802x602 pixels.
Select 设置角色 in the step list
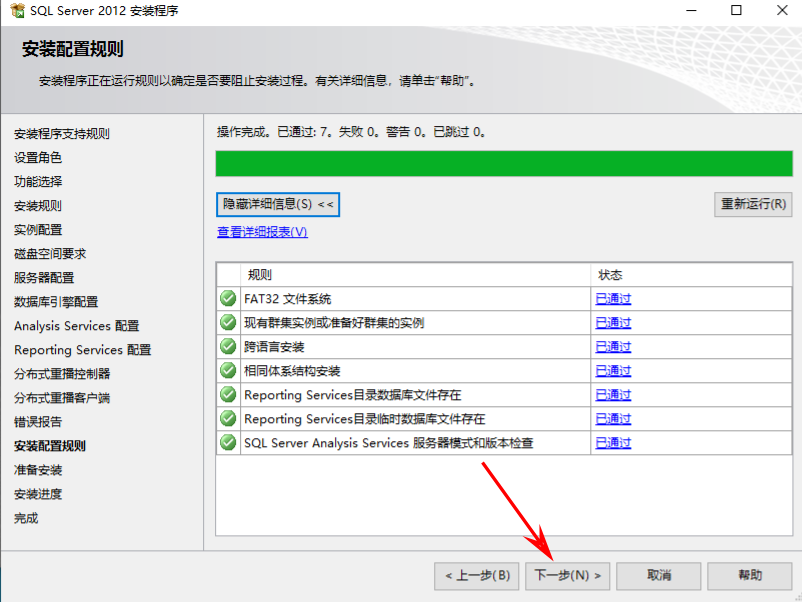point(38,158)
